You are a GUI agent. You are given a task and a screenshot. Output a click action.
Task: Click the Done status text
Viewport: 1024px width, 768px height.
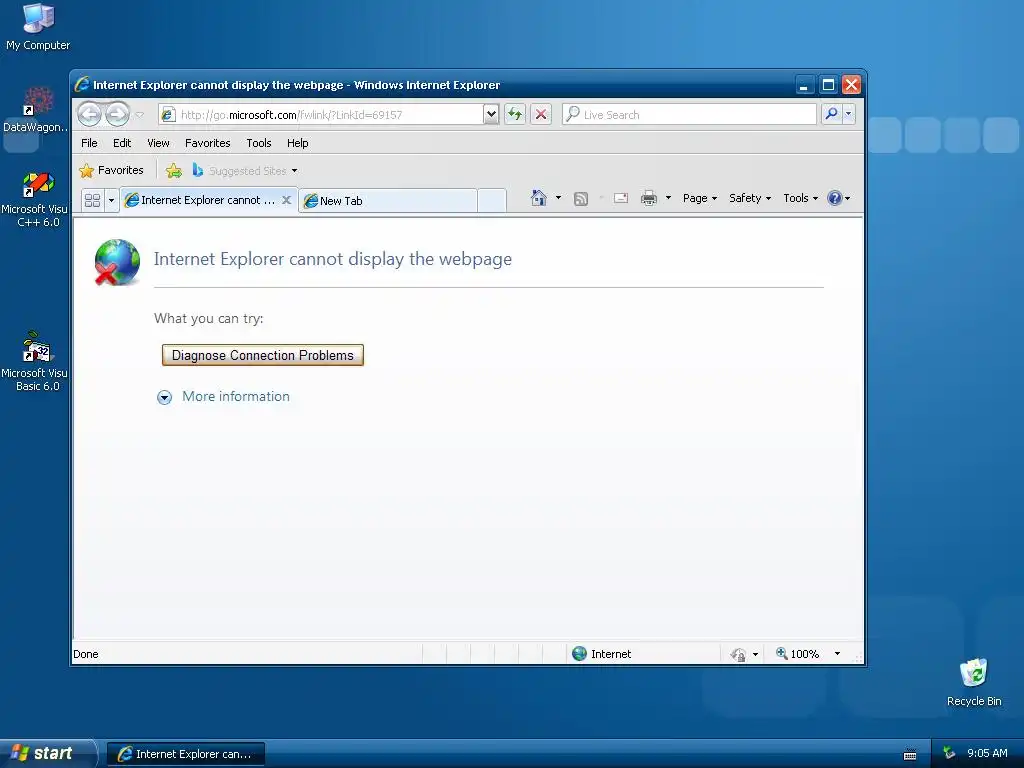point(86,654)
